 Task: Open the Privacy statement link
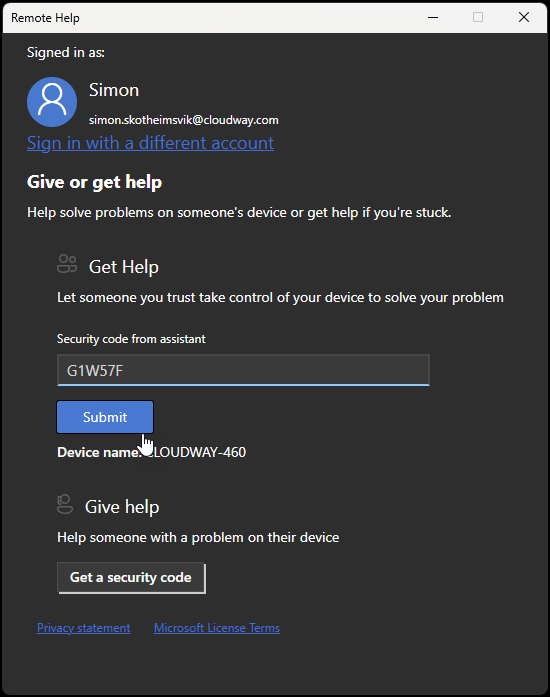84,628
